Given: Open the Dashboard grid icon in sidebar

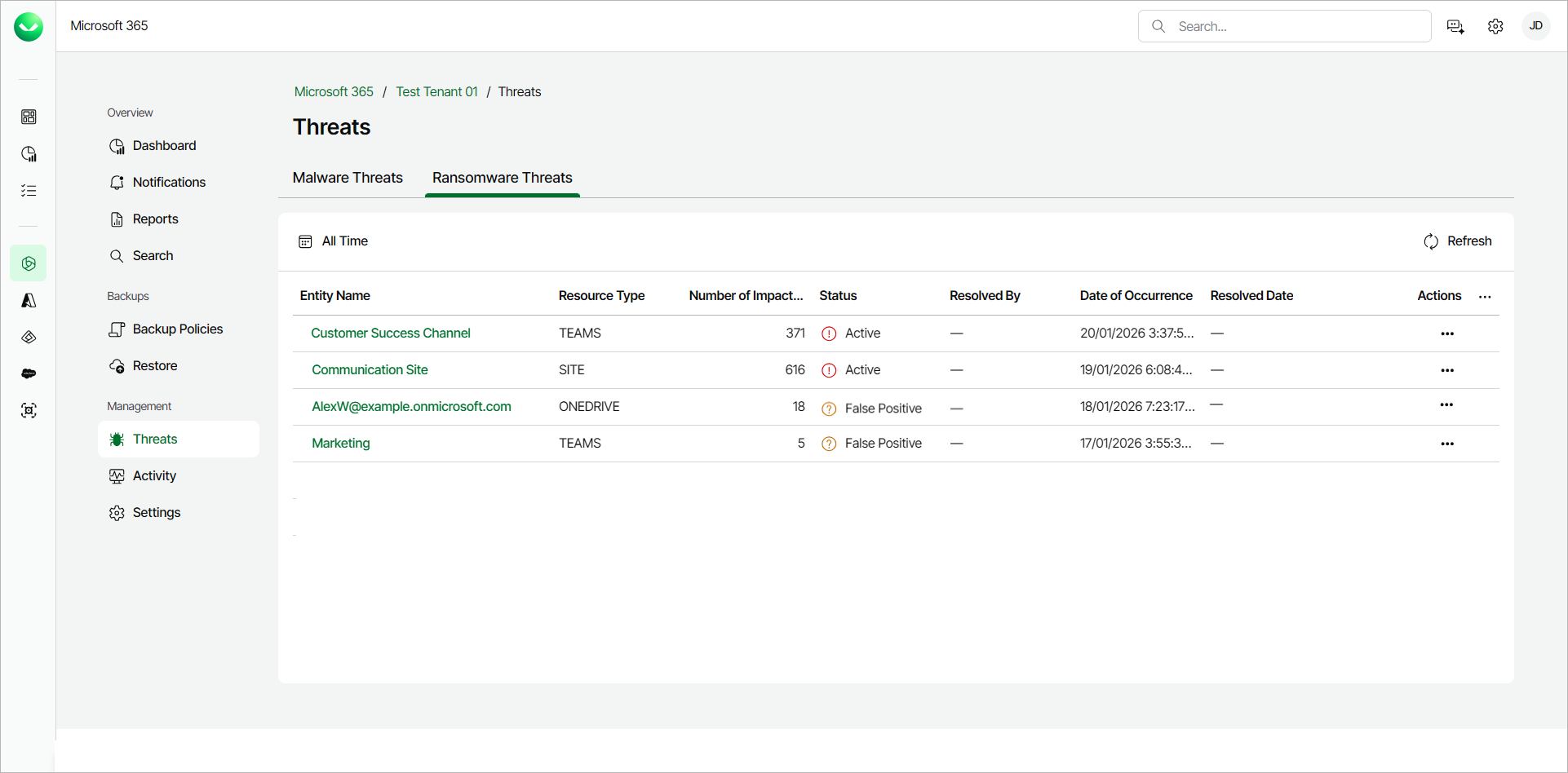Looking at the screenshot, I should pyautogui.click(x=29, y=117).
